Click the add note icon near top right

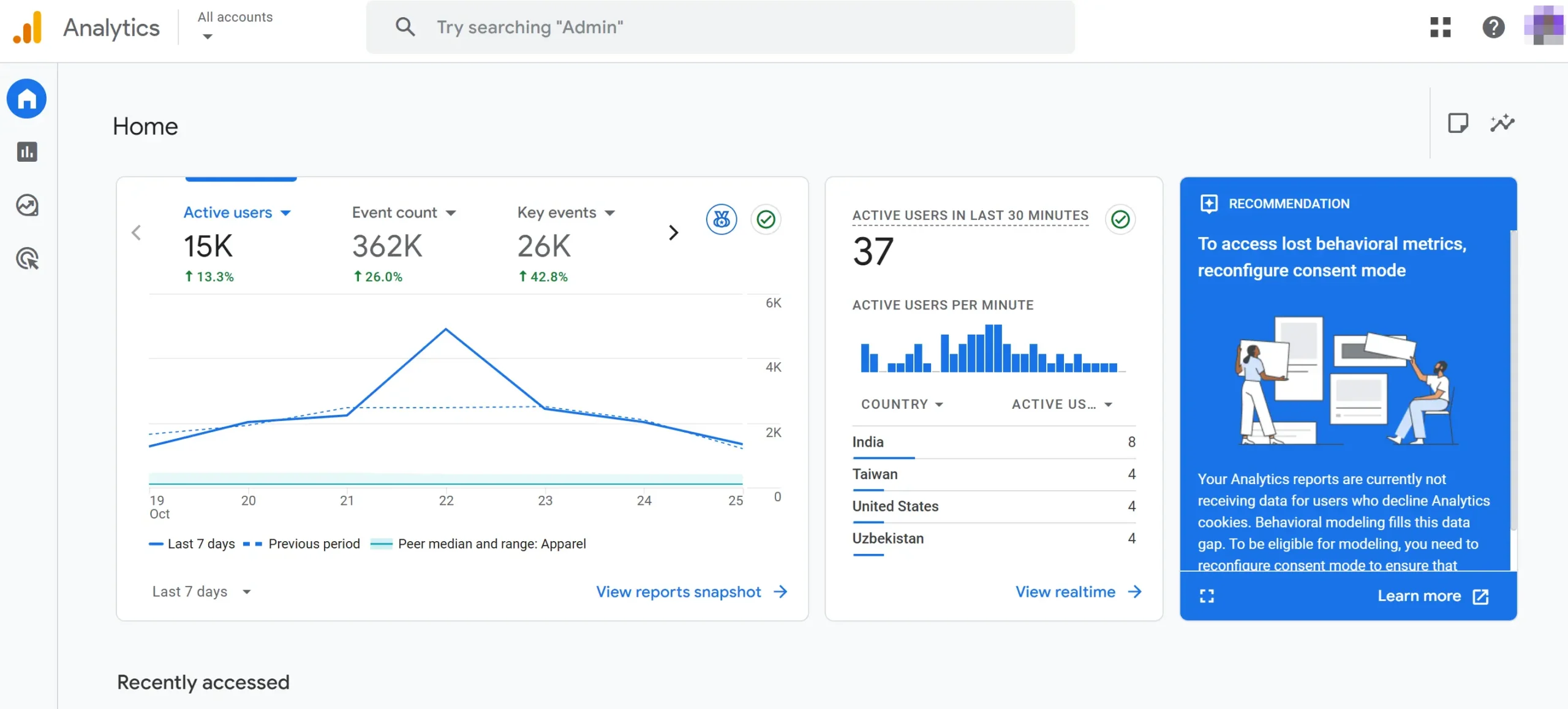click(x=1458, y=123)
